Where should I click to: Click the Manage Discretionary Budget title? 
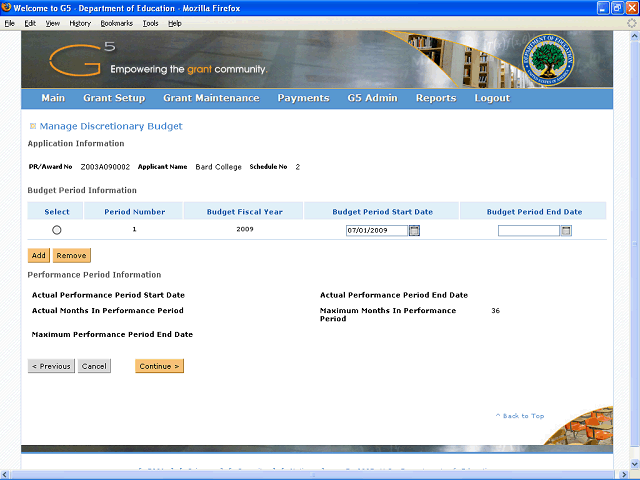point(111,126)
